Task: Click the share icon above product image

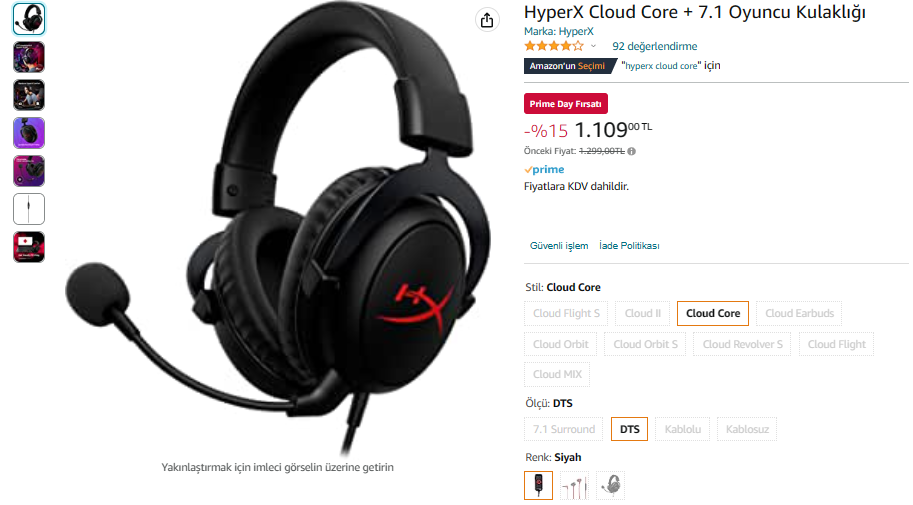Action: (487, 20)
